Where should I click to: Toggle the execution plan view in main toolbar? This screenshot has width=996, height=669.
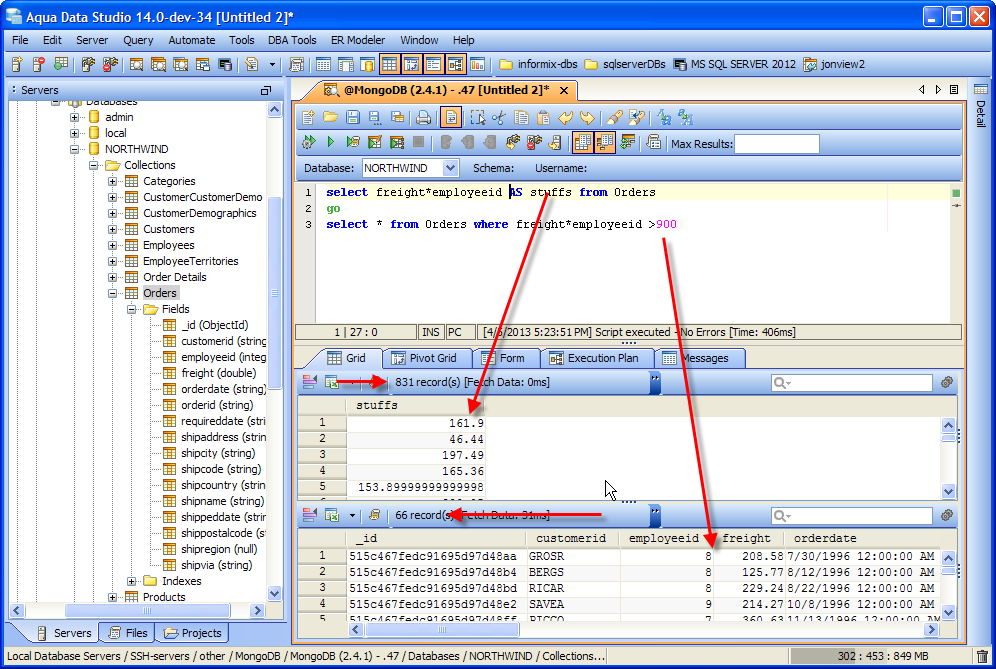[x=455, y=64]
